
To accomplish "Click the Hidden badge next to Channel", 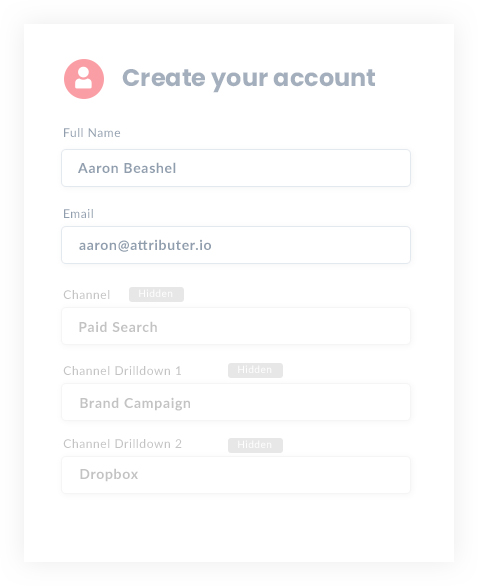I will (x=156, y=294).
